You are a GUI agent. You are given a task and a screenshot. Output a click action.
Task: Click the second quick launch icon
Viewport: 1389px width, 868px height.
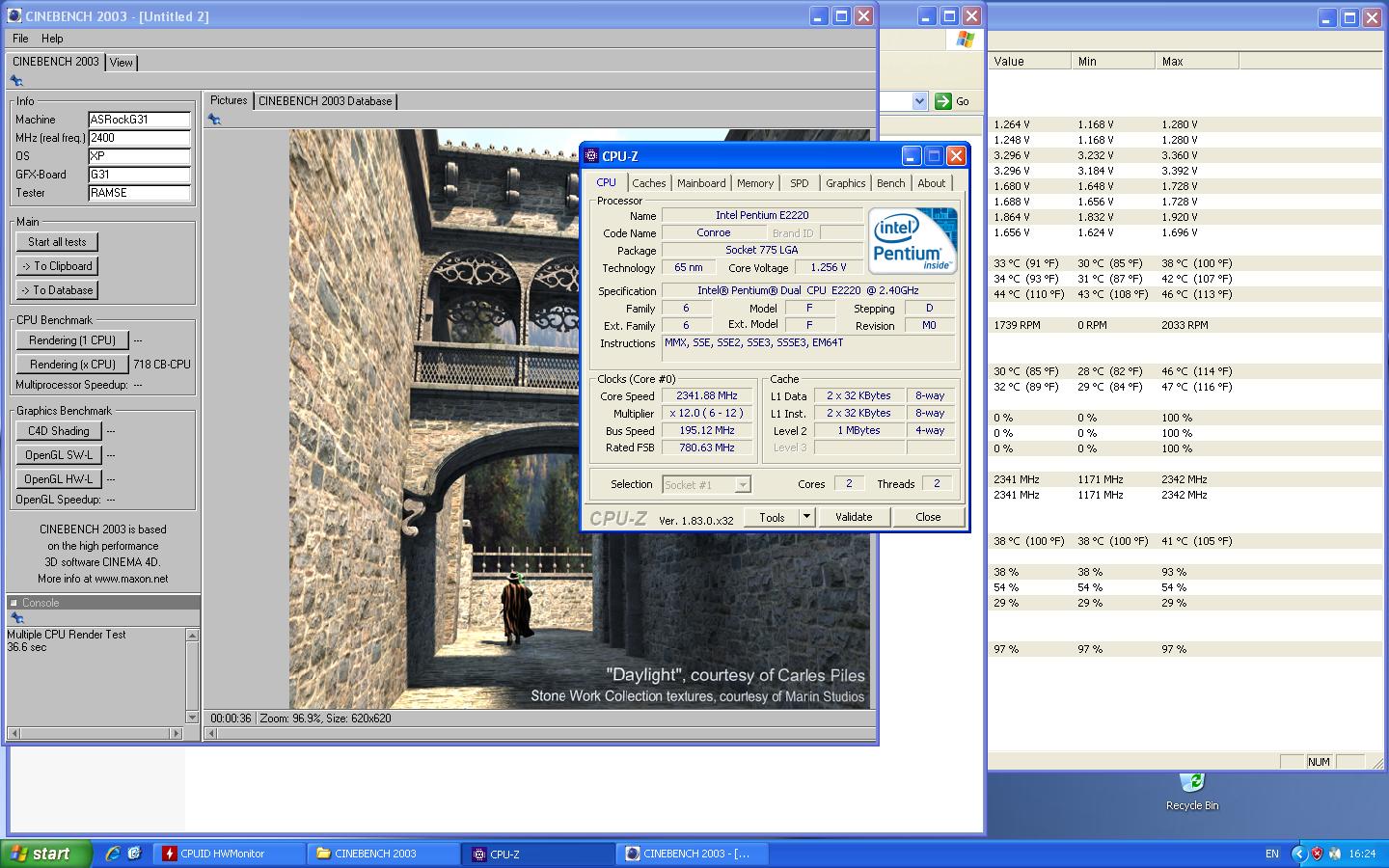(x=135, y=854)
